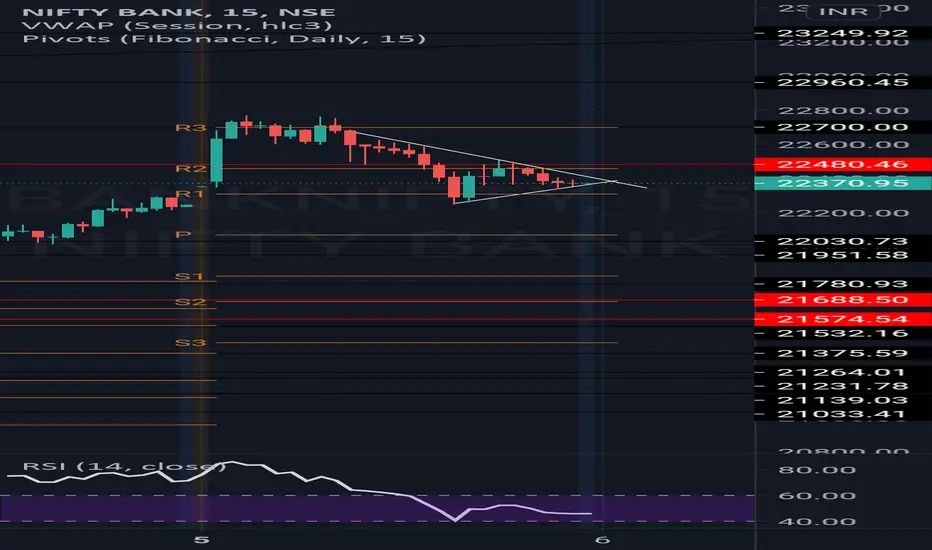Click the 21139.03 price label
The width and height of the screenshot is (932, 550).
(x=842, y=401)
